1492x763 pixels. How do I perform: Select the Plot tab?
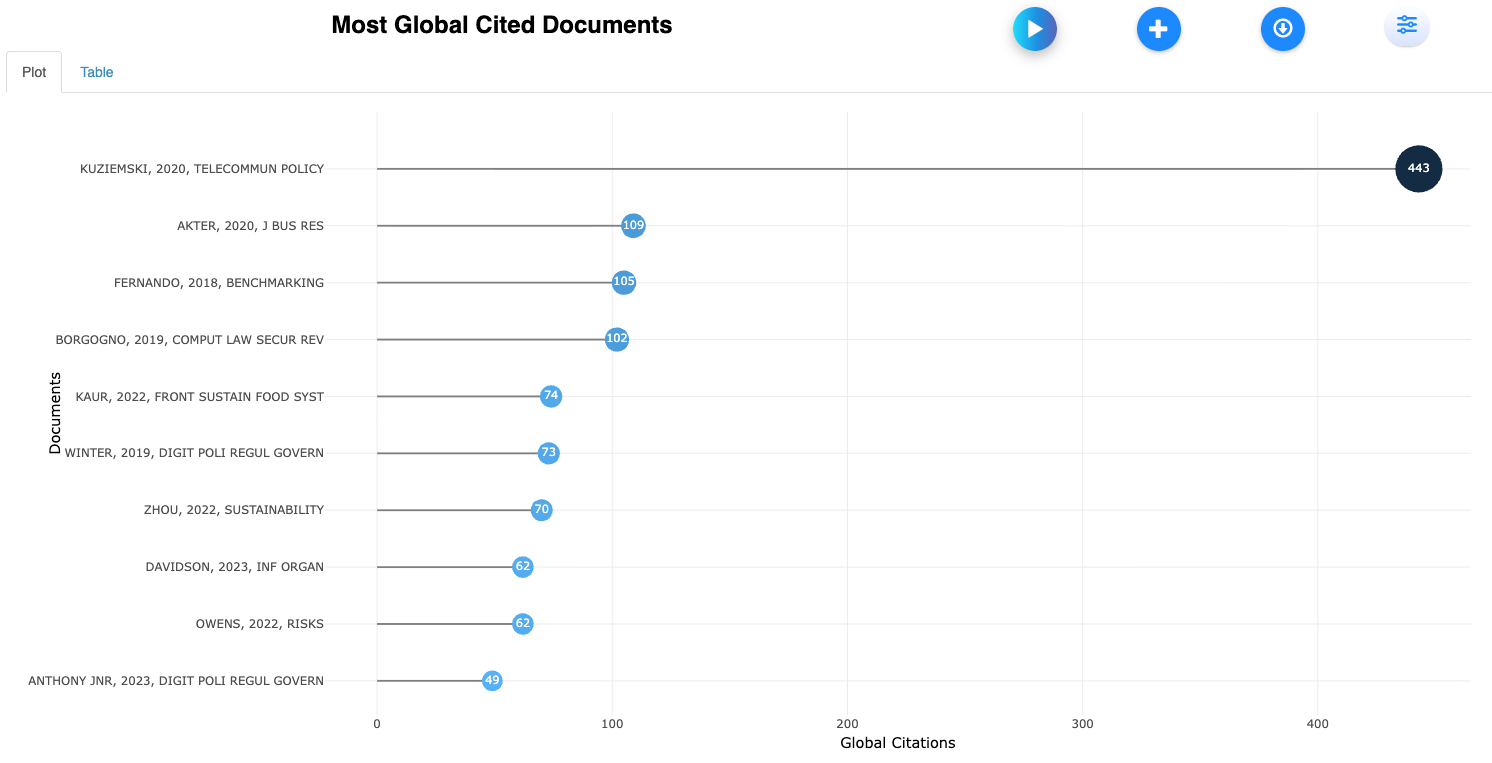[x=34, y=72]
